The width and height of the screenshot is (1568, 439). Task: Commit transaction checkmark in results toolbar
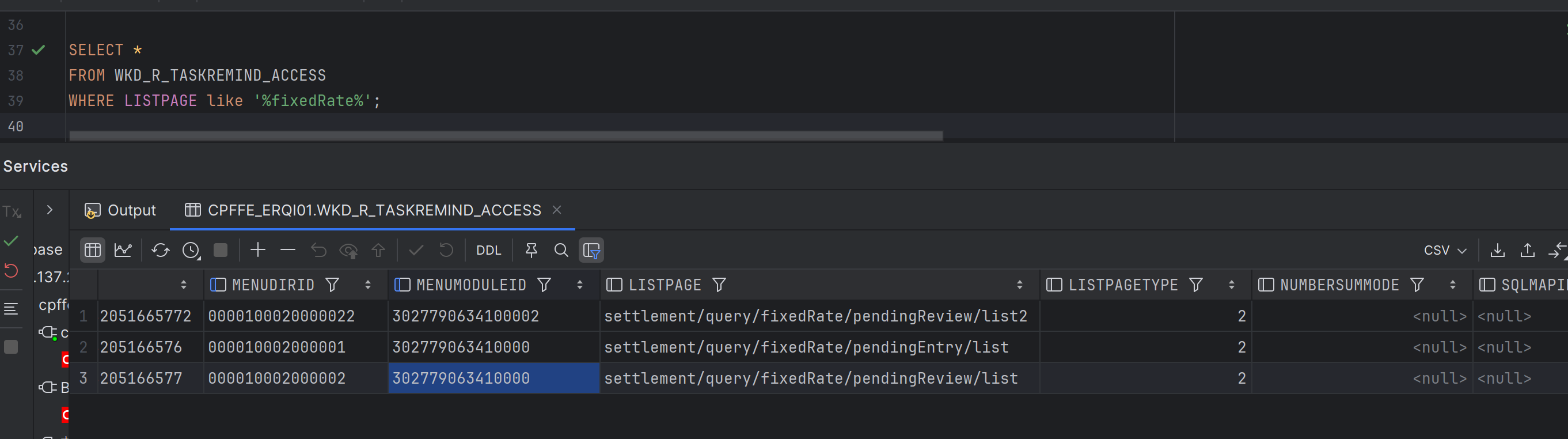click(416, 250)
